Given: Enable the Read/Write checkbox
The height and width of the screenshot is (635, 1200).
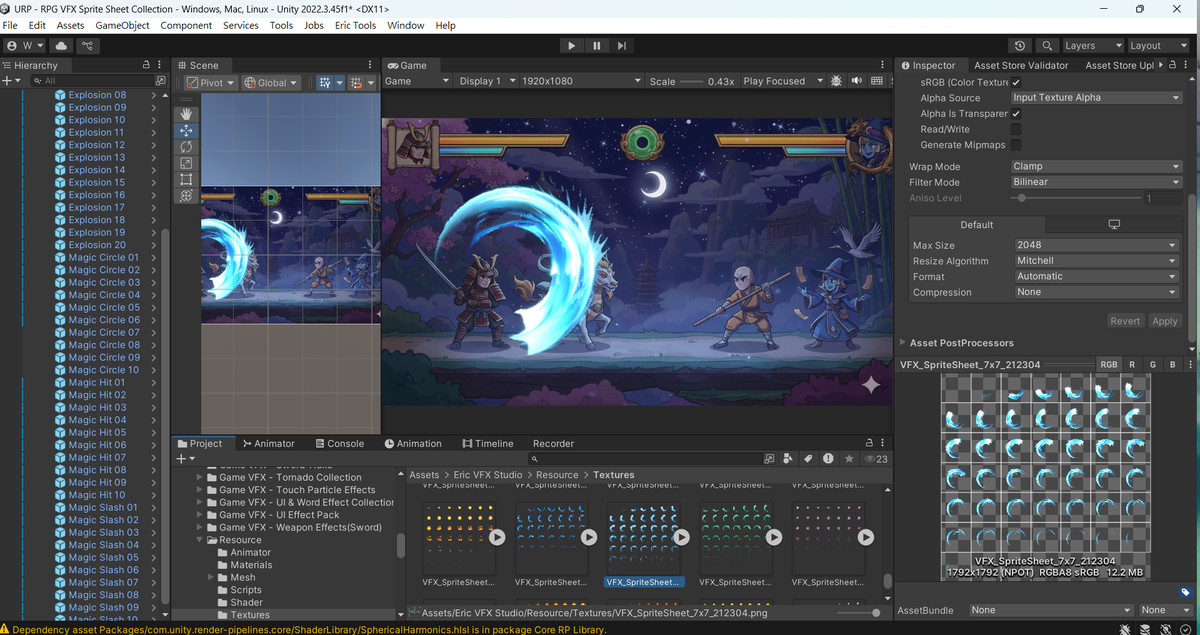Looking at the screenshot, I should 1016,129.
